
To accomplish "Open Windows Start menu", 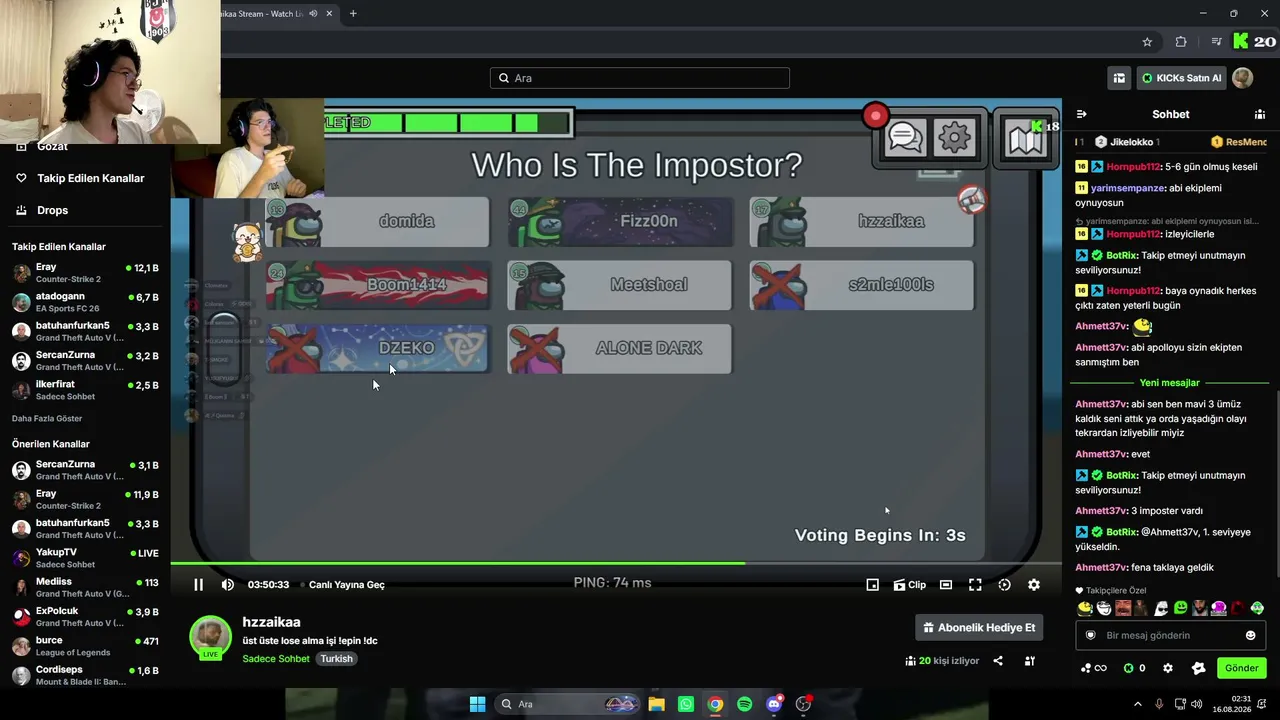I will (x=478, y=704).
